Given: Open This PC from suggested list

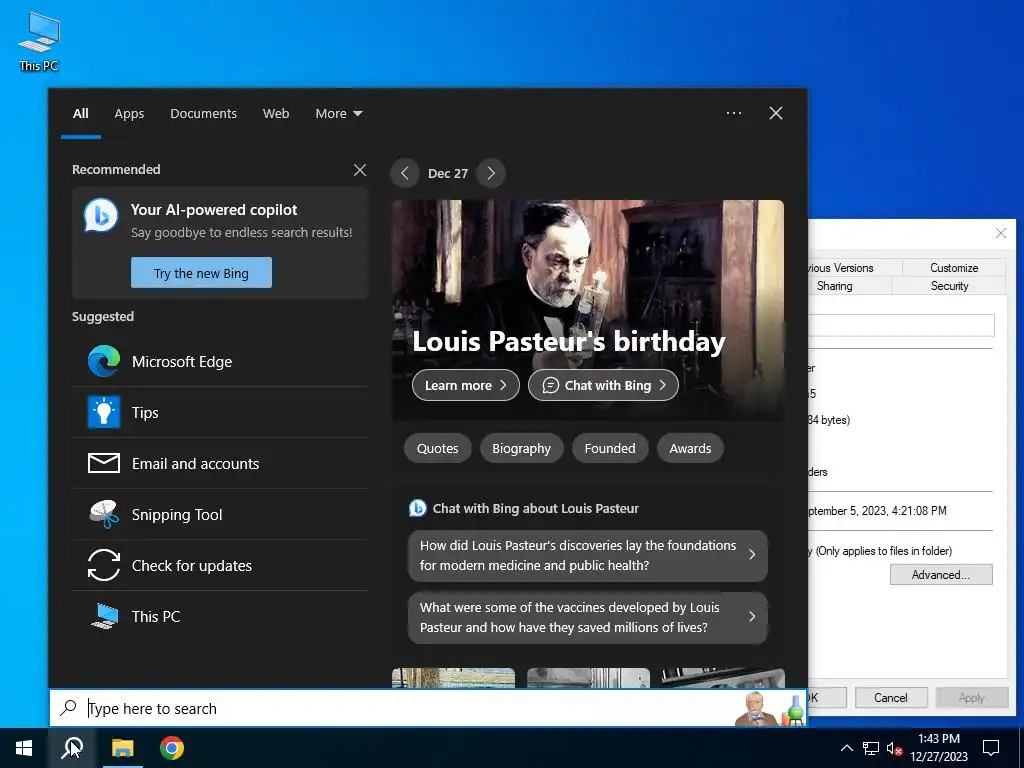Looking at the screenshot, I should (x=220, y=616).
